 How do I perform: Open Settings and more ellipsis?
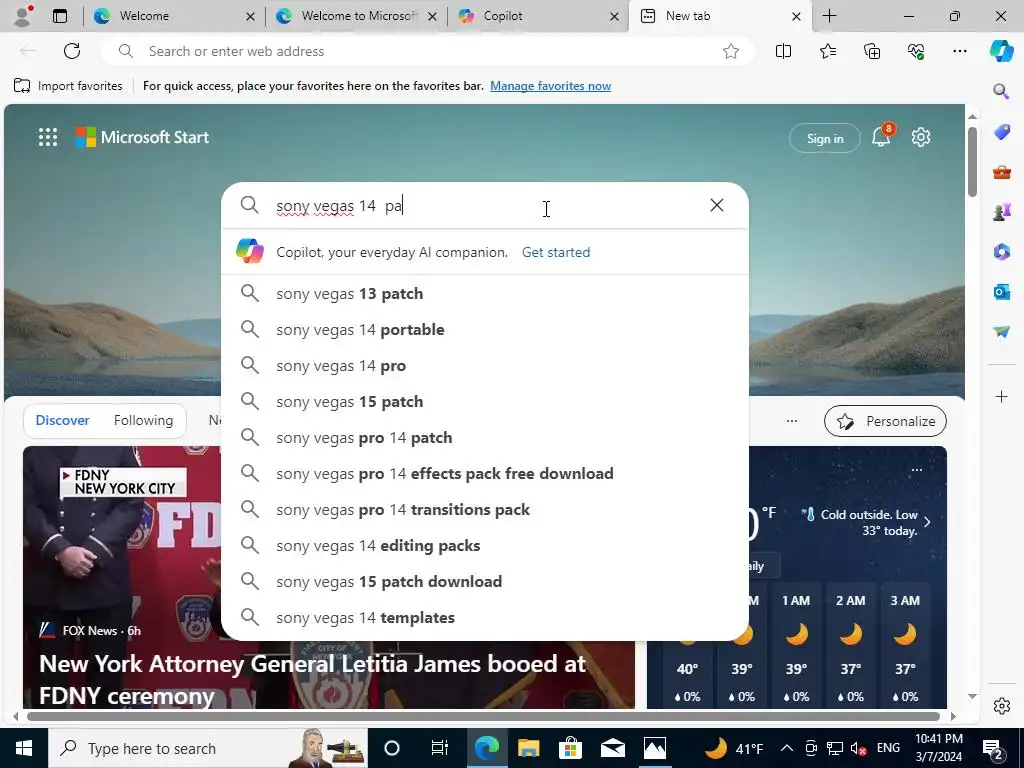pos(959,51)
